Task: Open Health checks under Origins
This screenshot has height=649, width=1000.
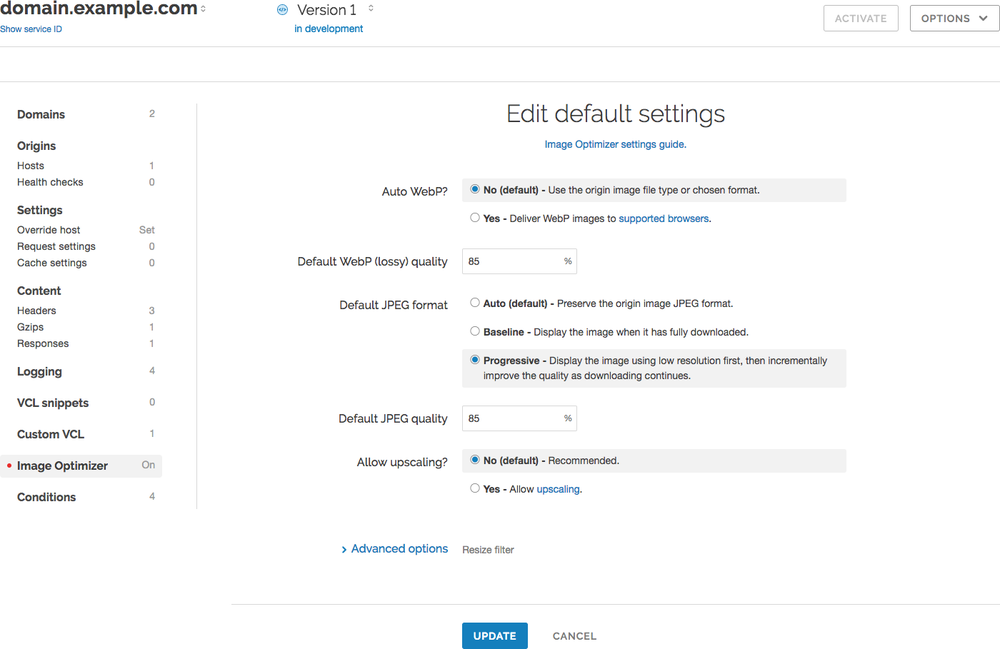Action: click(x=50, y=182)
